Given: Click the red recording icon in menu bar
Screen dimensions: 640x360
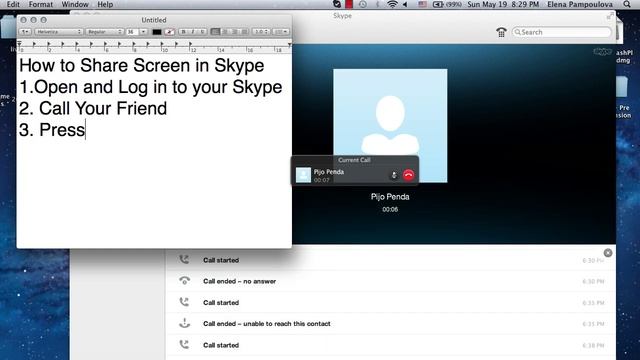Looking at the screenshot, I should click(349, 4).
